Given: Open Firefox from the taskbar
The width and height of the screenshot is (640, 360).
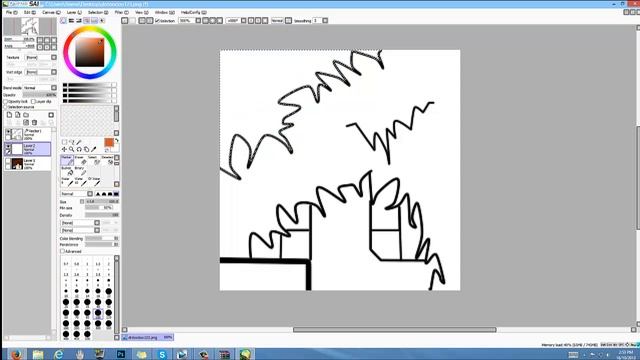Looking at the screenshot, I should coord(16,354).
